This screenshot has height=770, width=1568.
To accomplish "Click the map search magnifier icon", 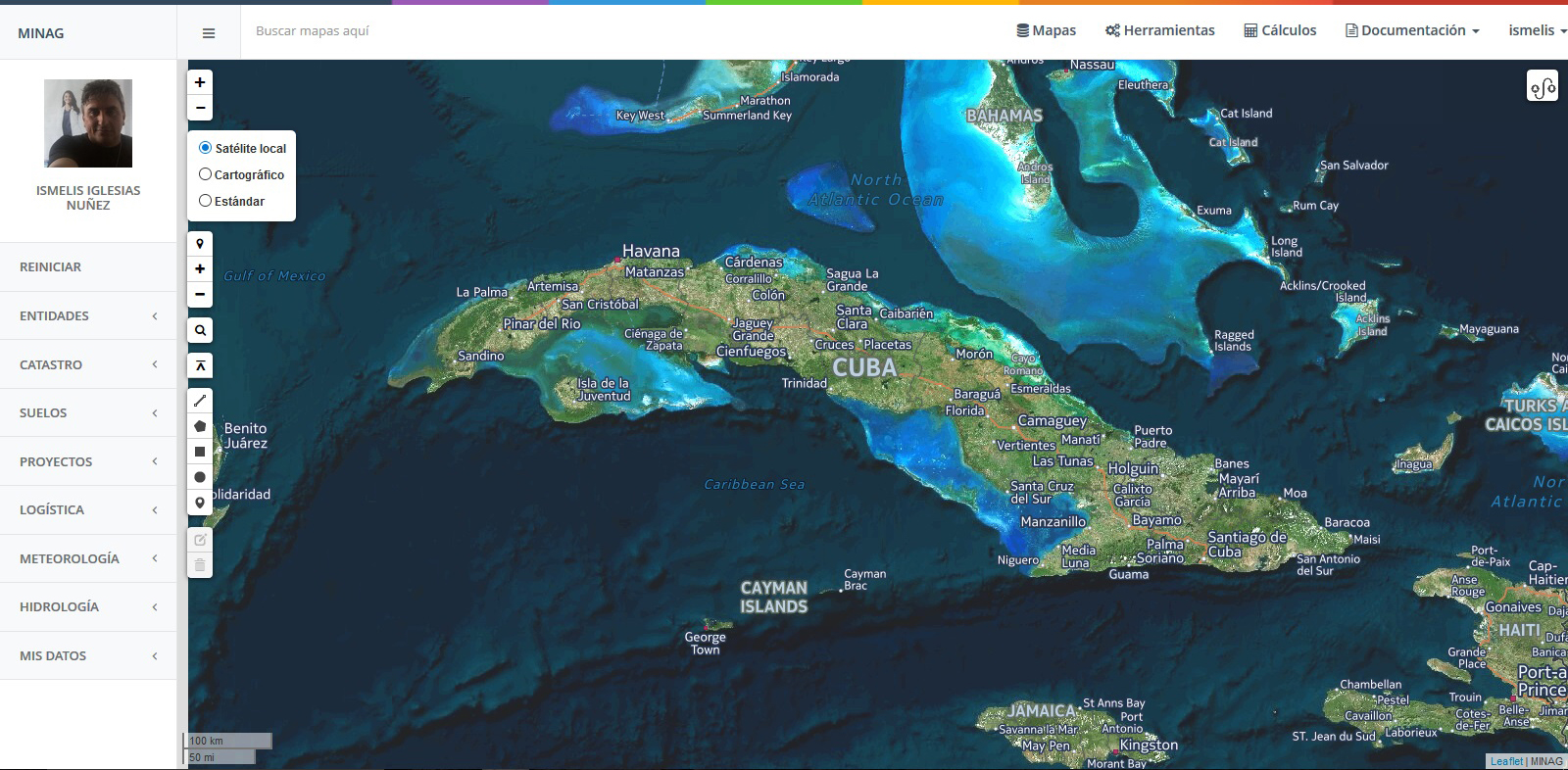I will 200,330.
